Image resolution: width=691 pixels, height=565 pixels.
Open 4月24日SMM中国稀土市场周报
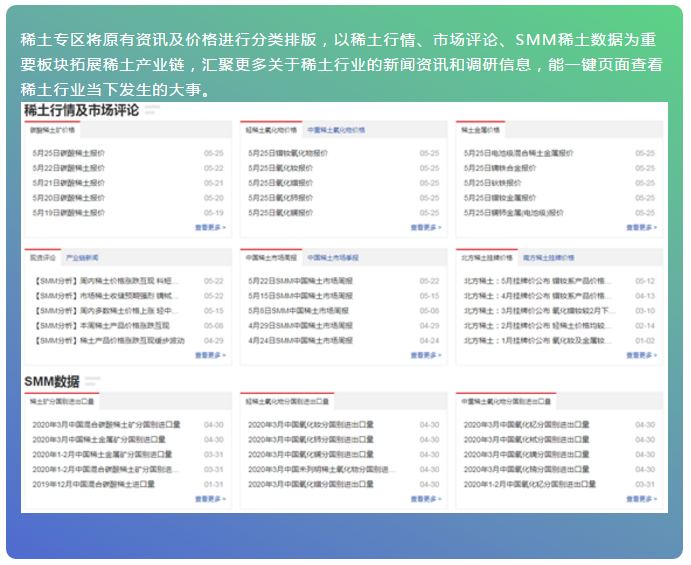[x=300, y=341]
